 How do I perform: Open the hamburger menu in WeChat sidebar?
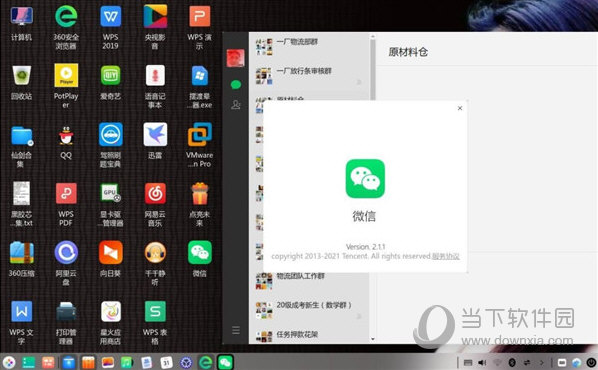(236, 330)
